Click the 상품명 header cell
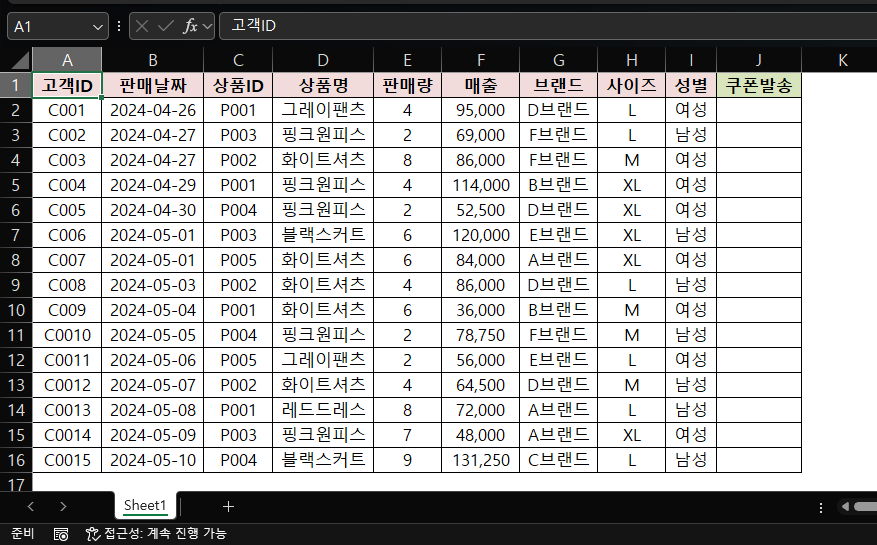877x545 pixels. tap(323, 85)
